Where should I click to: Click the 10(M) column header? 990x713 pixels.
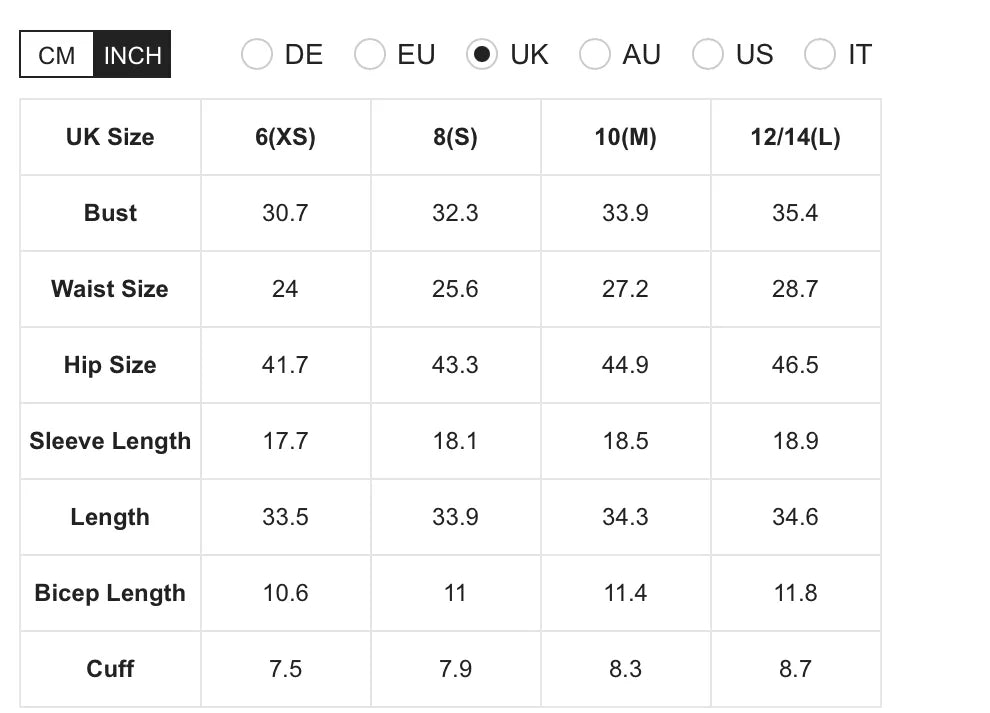point(625,137)
